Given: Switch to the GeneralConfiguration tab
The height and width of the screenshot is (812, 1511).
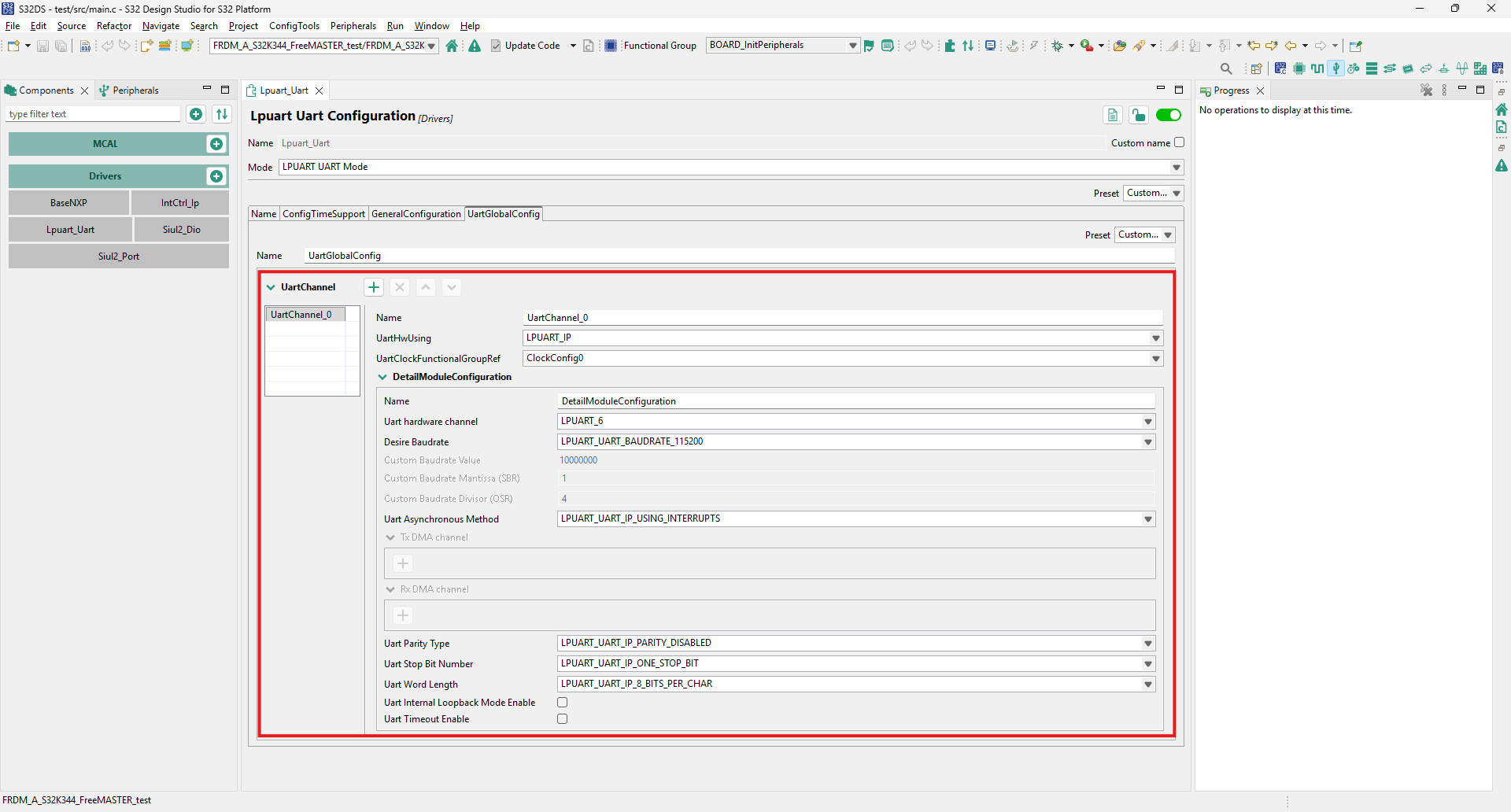Looking at the screenshot, I should click(x=416, y=214).
